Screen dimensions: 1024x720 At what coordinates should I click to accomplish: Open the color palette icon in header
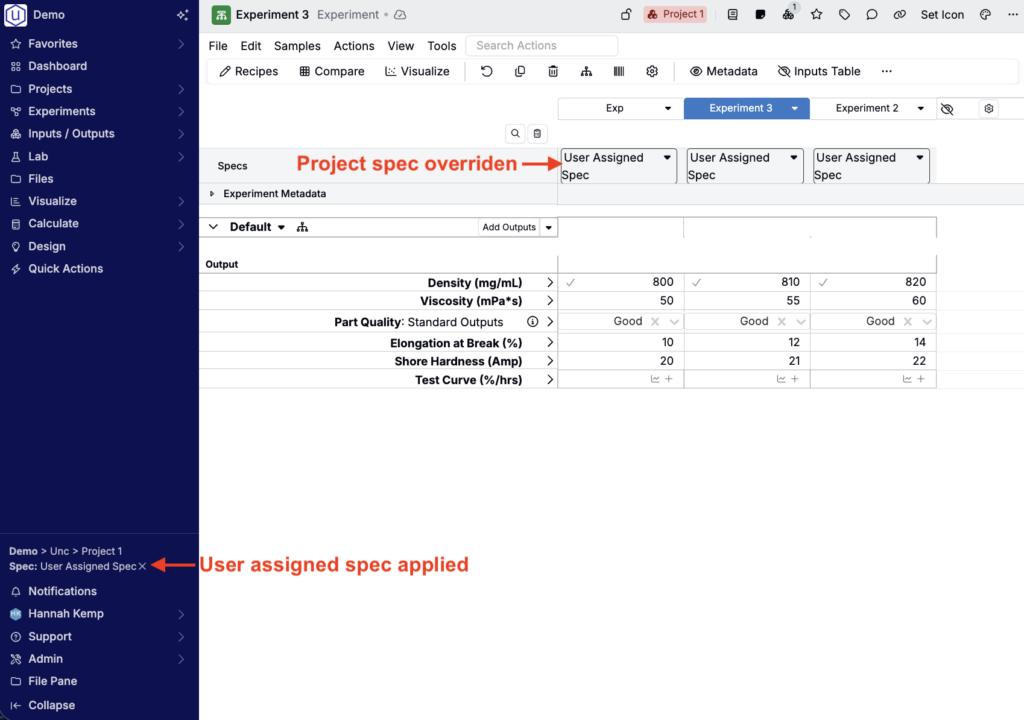pyautogui.click(x=985, y=15)
